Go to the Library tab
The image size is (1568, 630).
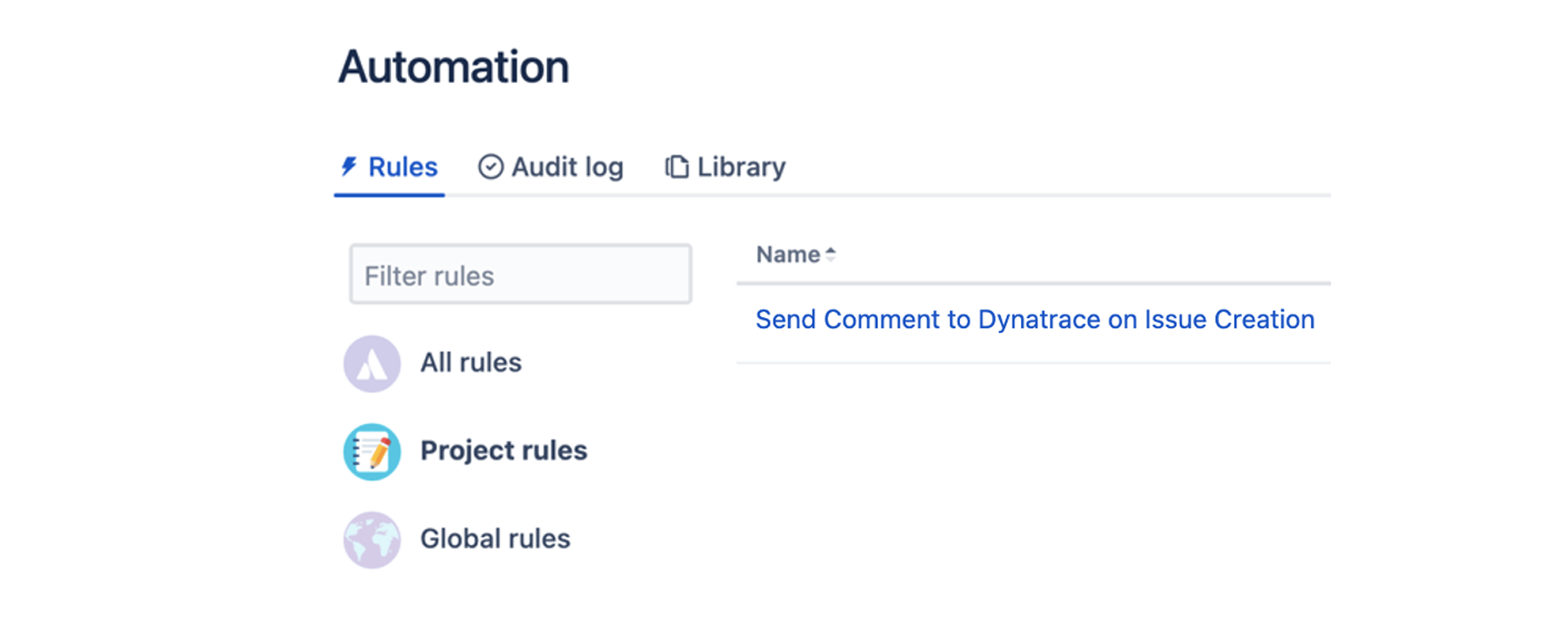pos(740,166)
